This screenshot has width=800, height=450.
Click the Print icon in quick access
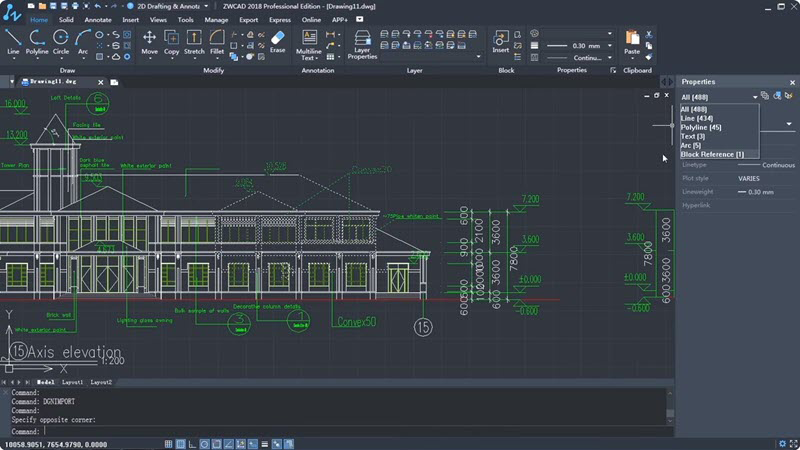75,6
